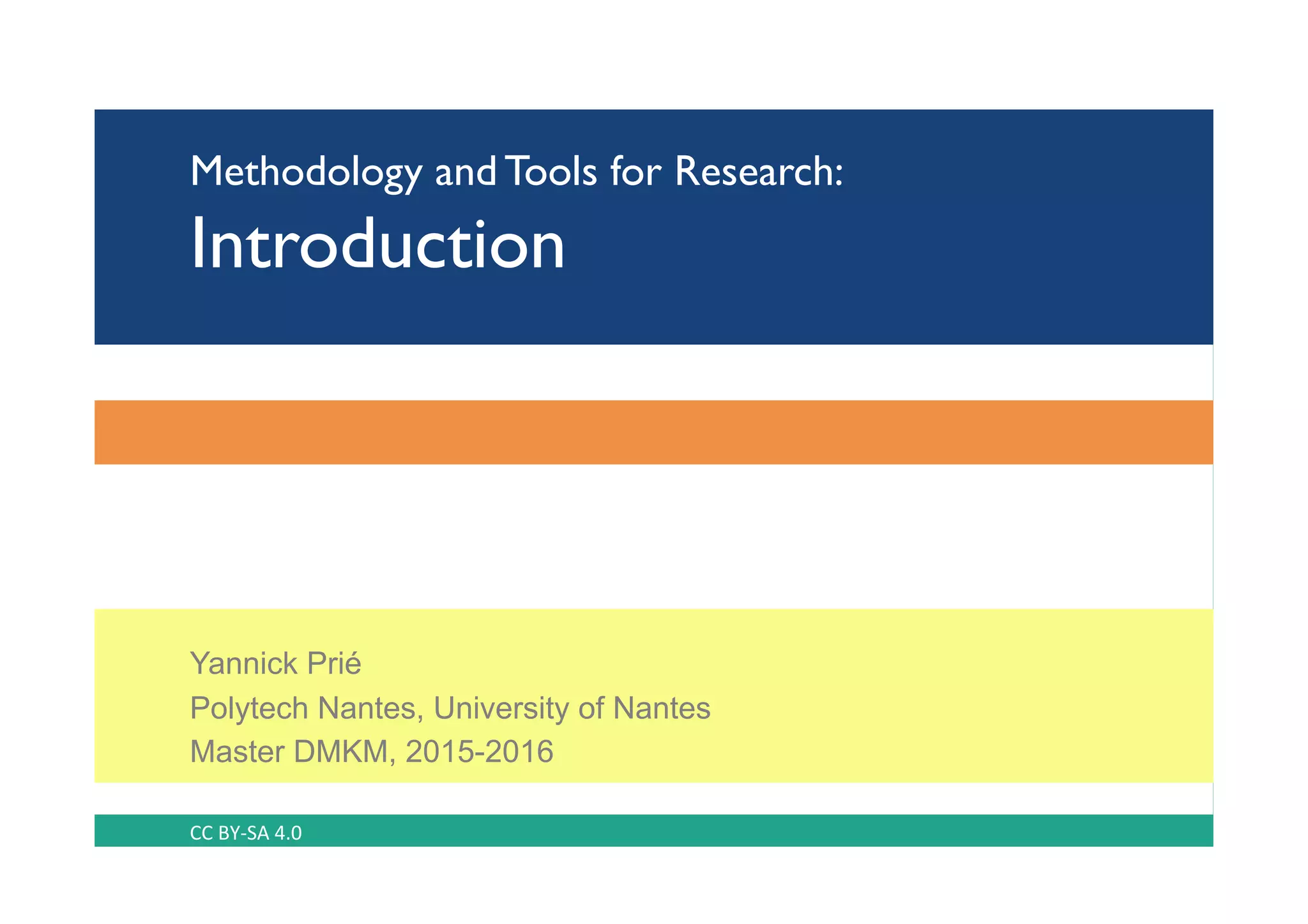Click the "Master DMKM" text
Screen dimensions: 1308x924
coord(289,752)
